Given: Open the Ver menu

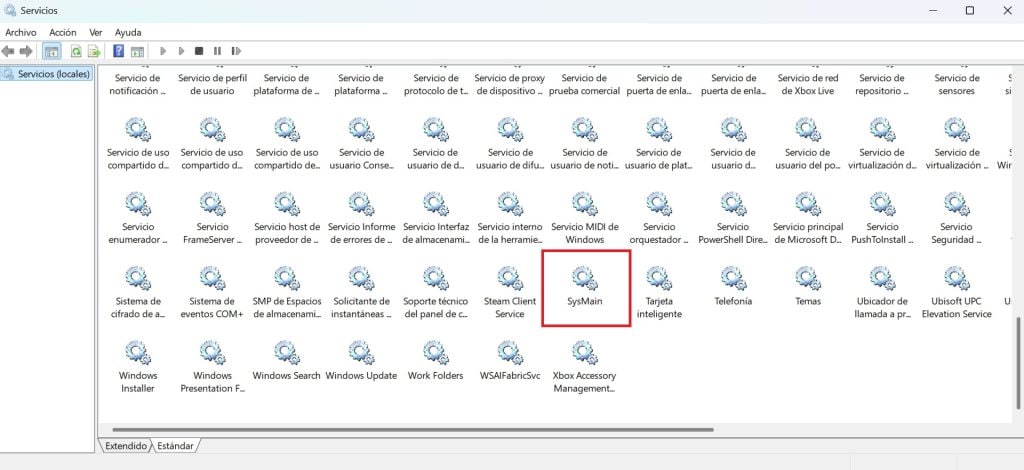Looking at the screenshot, I should [96, 32].
